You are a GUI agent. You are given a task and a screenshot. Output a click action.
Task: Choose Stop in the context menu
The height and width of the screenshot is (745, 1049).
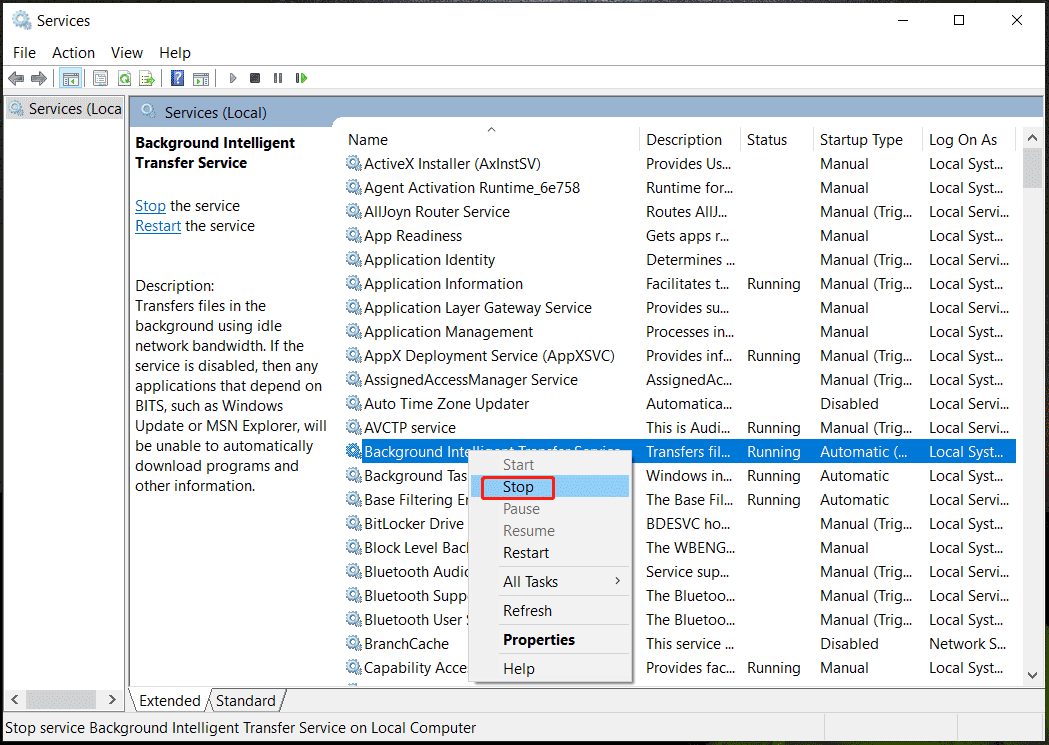(518, 487)
